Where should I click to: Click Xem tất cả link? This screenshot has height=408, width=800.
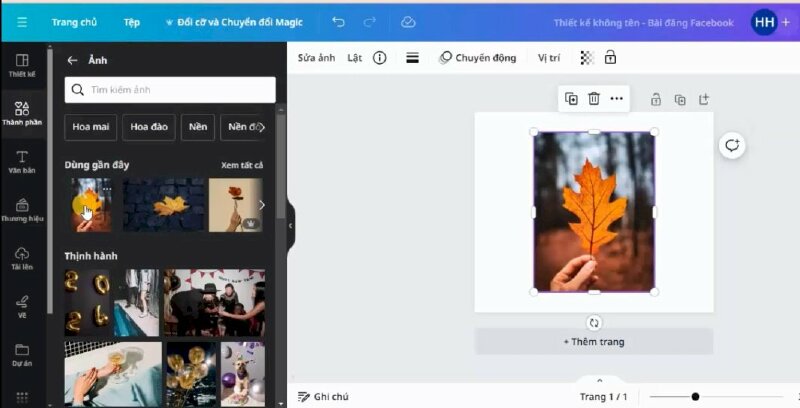242,165
